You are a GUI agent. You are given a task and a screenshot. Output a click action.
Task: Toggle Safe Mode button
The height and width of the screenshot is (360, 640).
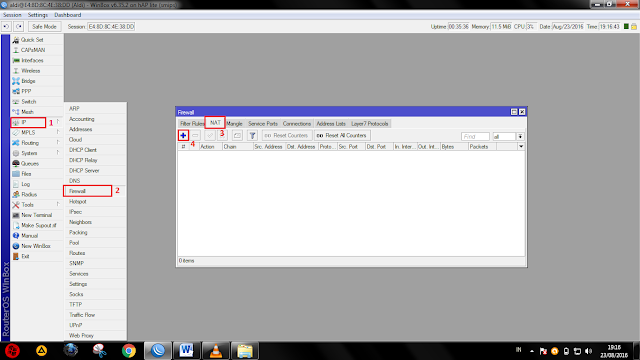coord(44,27)
